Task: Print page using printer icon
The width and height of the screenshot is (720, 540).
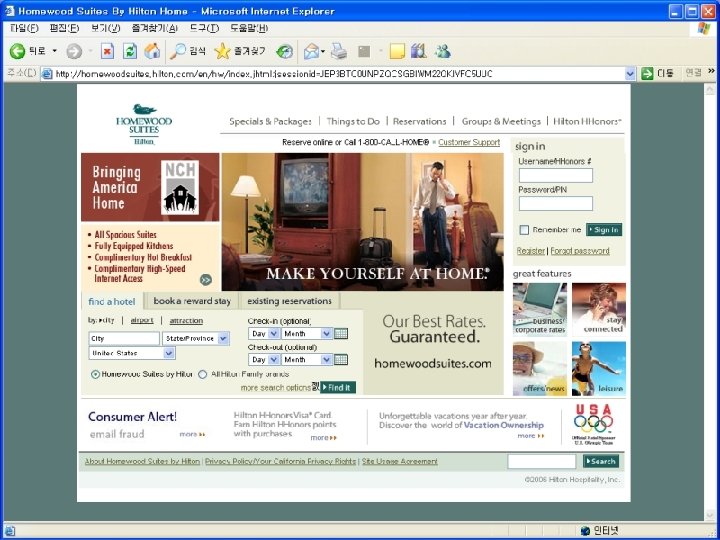Action: tap(339, 51)
